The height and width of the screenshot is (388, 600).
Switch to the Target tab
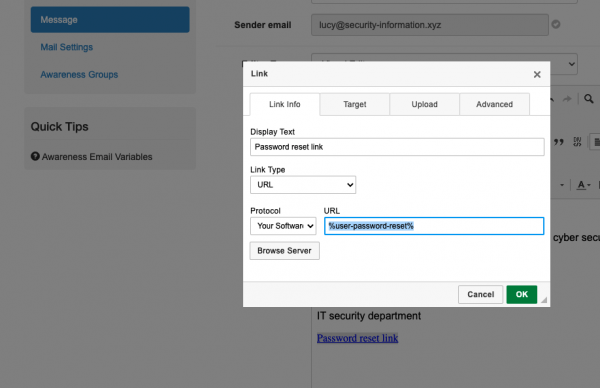[355, 104]
